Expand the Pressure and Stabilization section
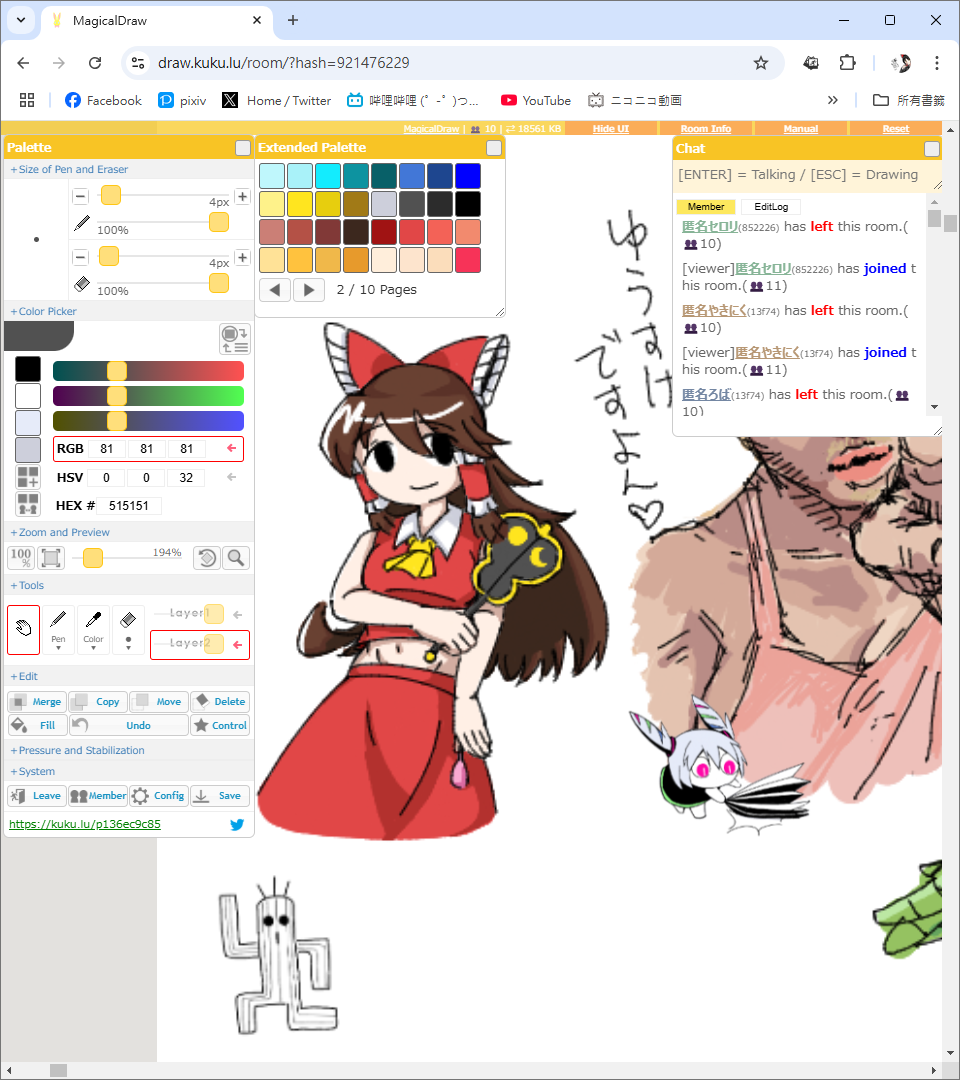The height and width of the screenshot is (1080, 960). (78, 750)
